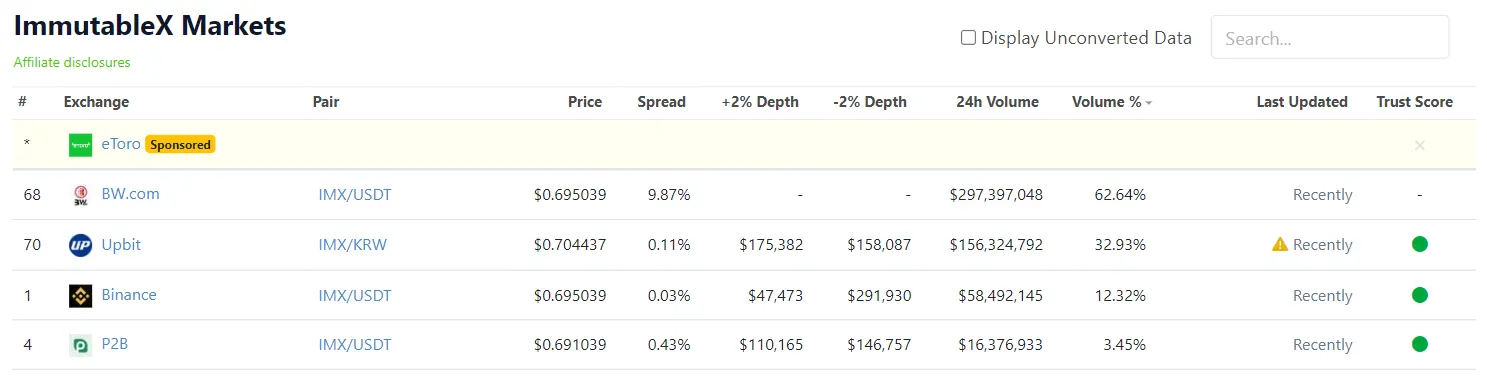The image size is (1487, 378).
Task: Sort the table by Spread column header
Action: click(662, 102)
